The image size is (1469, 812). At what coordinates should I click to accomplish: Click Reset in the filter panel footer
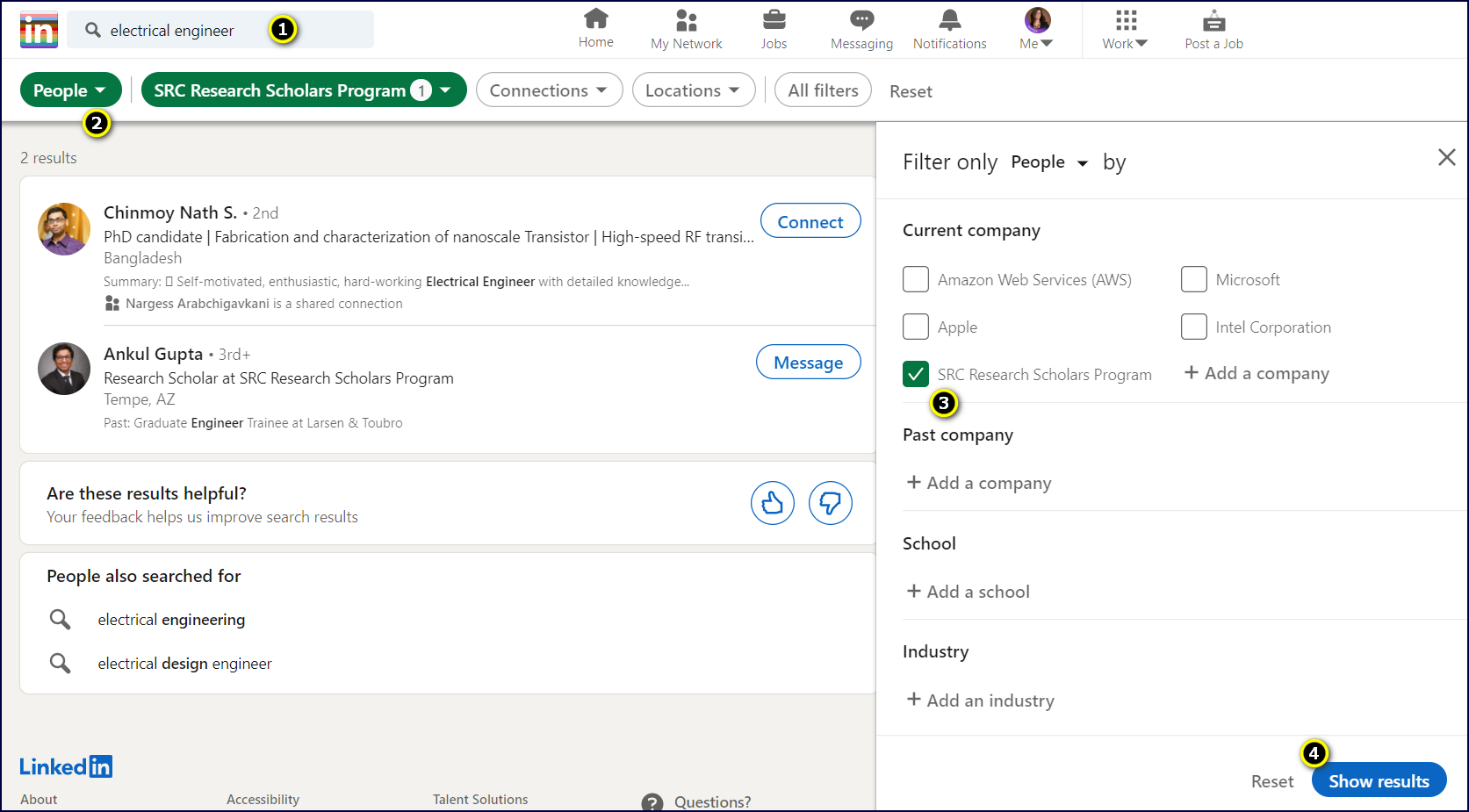point(1272,781)
